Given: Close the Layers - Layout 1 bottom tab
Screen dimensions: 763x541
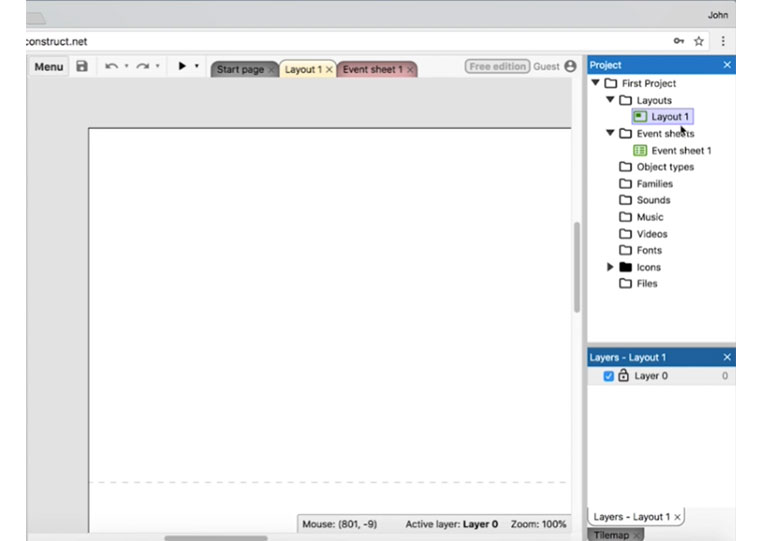Looking at the screenshot, I should pyautogui.click(x=677, y=517).
